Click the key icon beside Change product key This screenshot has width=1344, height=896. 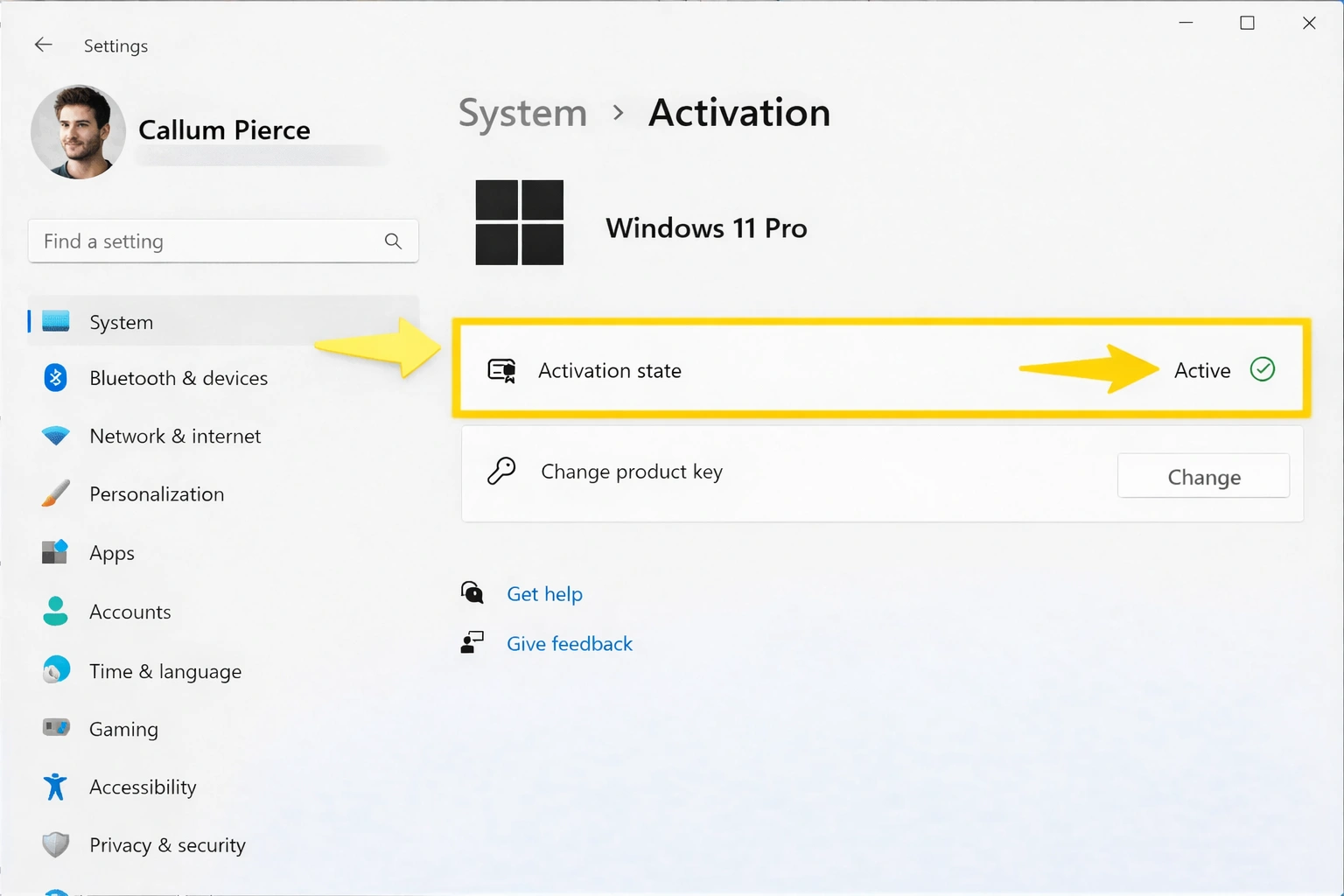pos(501,471)
